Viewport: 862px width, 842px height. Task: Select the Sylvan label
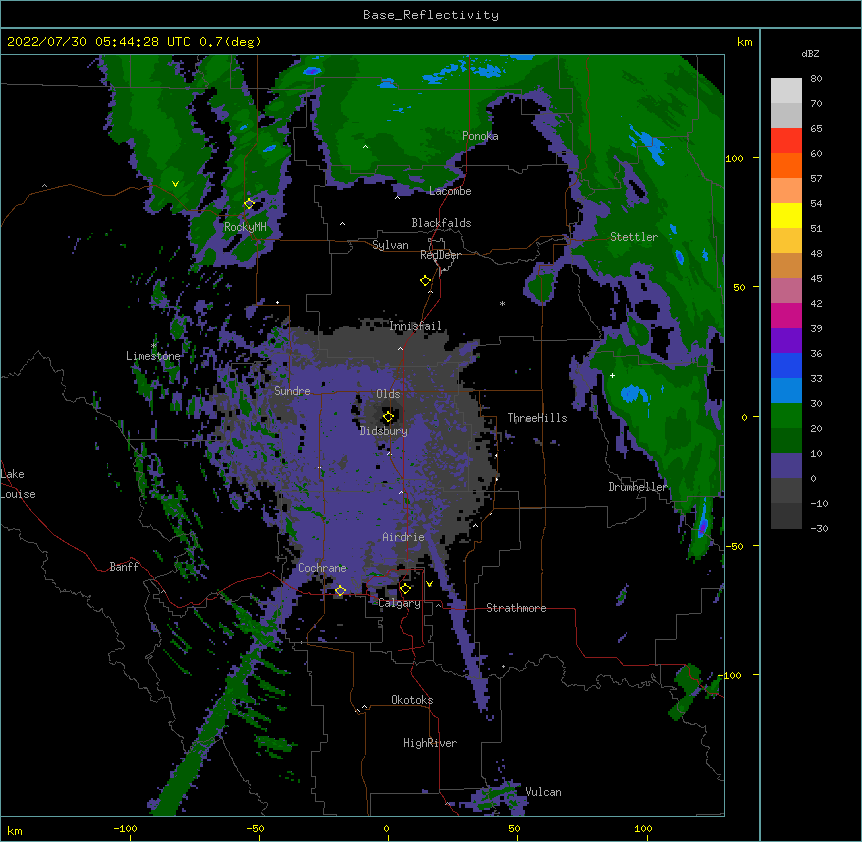[390, 245]
